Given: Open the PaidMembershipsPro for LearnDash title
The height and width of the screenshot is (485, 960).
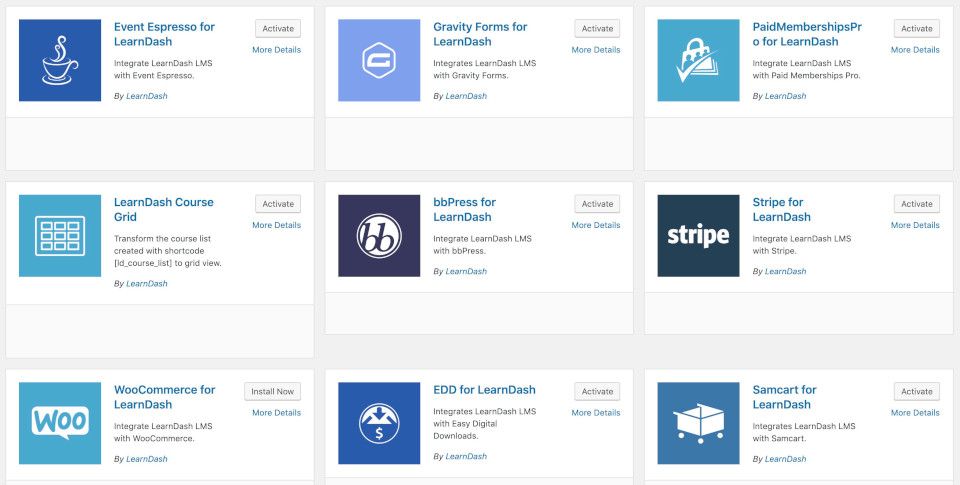Looking at the screenshot, I should click(807, 34).
